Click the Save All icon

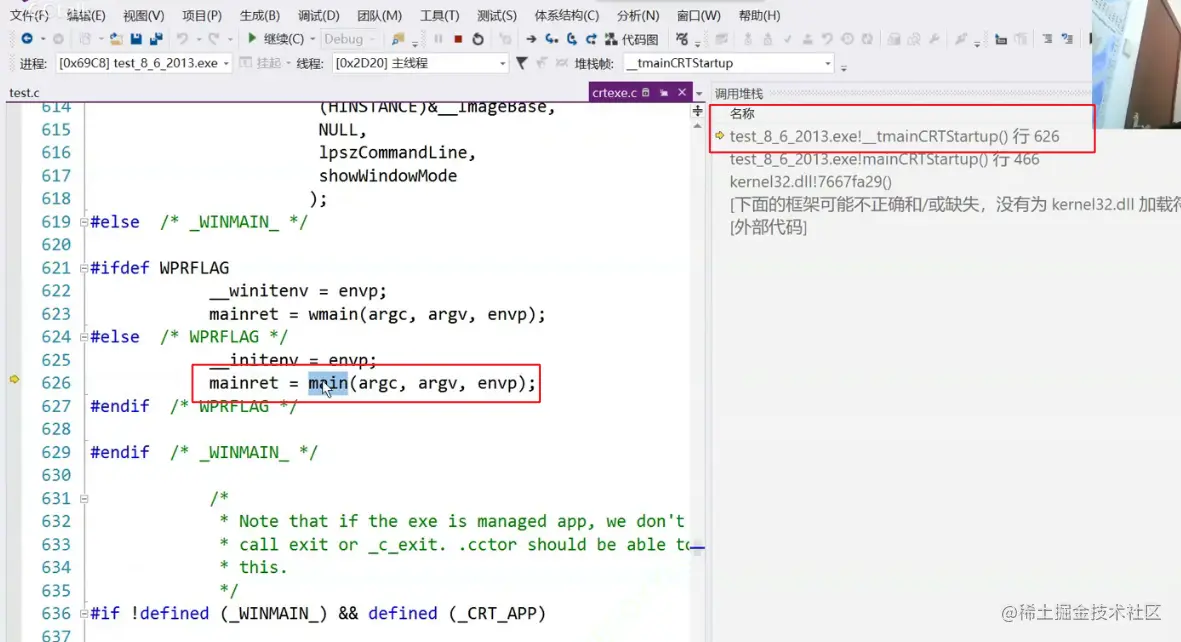156,38
